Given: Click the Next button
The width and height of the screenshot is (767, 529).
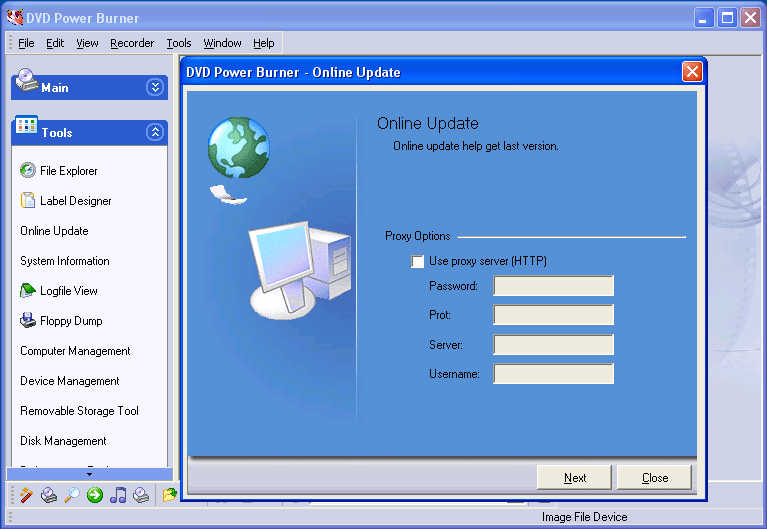Looking at the screenshot, I should (574, 478).
